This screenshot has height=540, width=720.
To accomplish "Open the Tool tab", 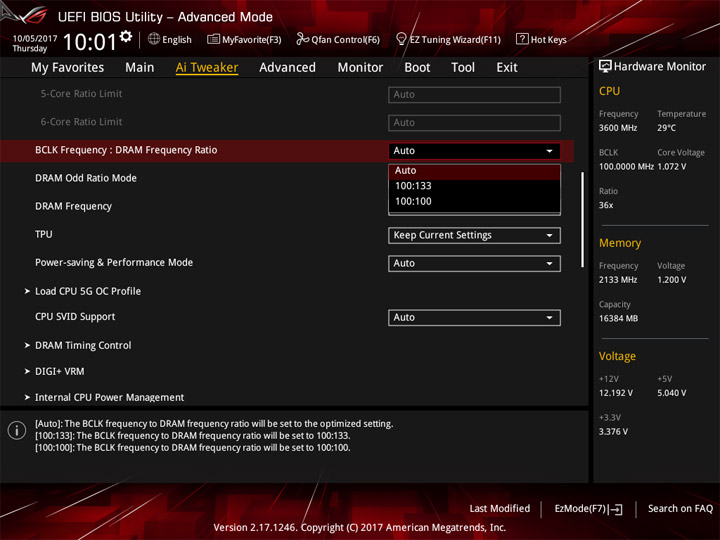I will (463, 68).
